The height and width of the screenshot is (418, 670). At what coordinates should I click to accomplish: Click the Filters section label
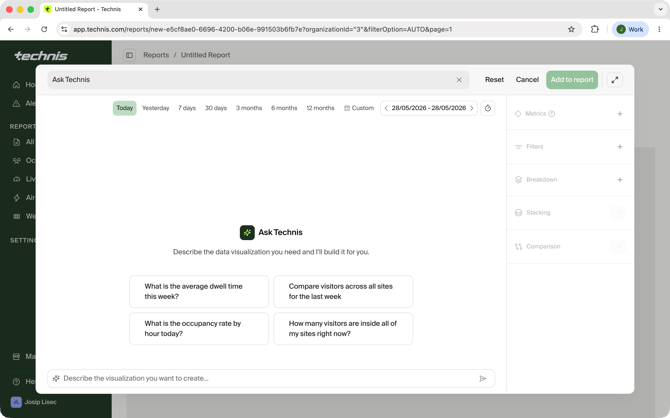535,147
